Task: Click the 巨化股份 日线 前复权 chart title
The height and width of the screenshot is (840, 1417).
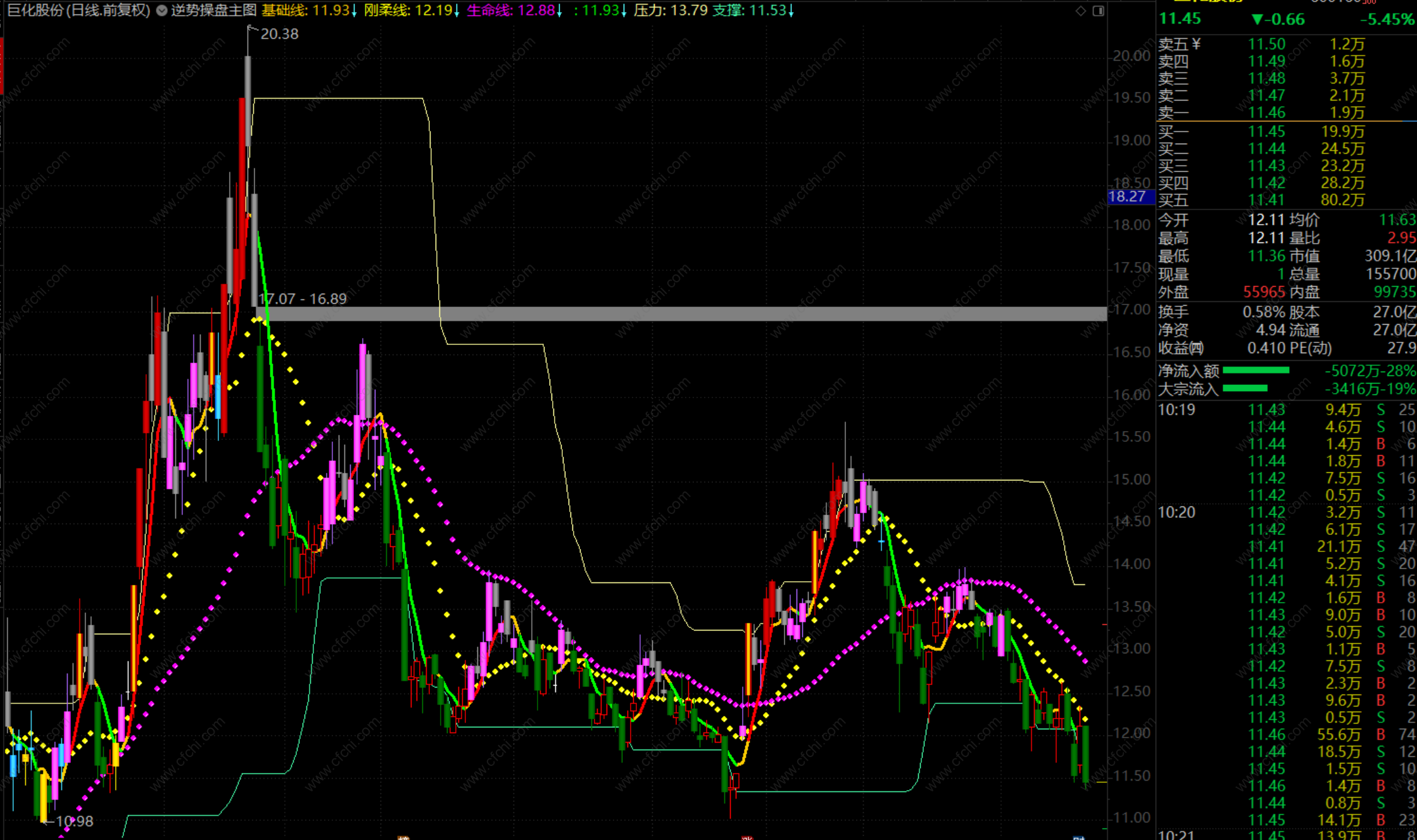Action: [x=79, y=11]
